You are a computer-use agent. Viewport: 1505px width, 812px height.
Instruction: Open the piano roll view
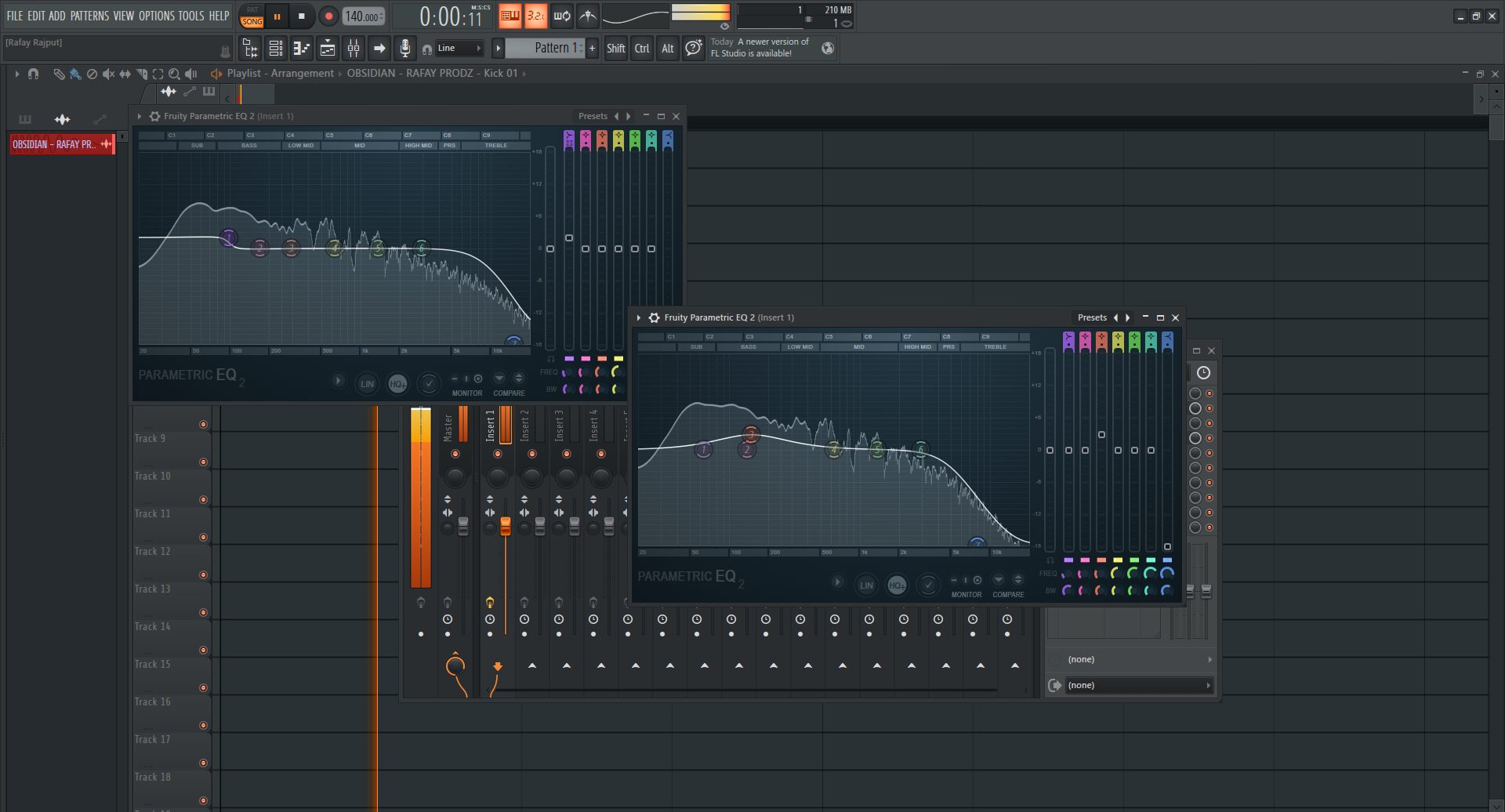click(302, 49)
